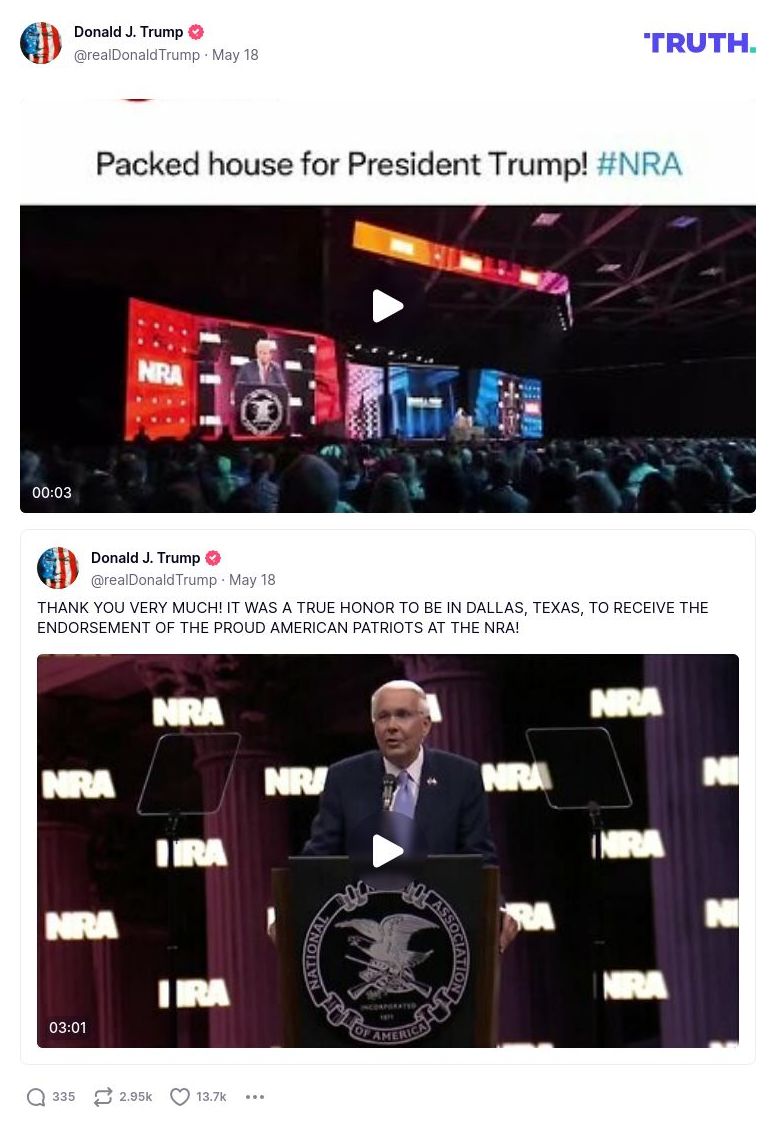The height and width of the screenshot is (1127, 777).
Task: Open the top Donald J. Trump name link
Action: (x=129, y=32)
